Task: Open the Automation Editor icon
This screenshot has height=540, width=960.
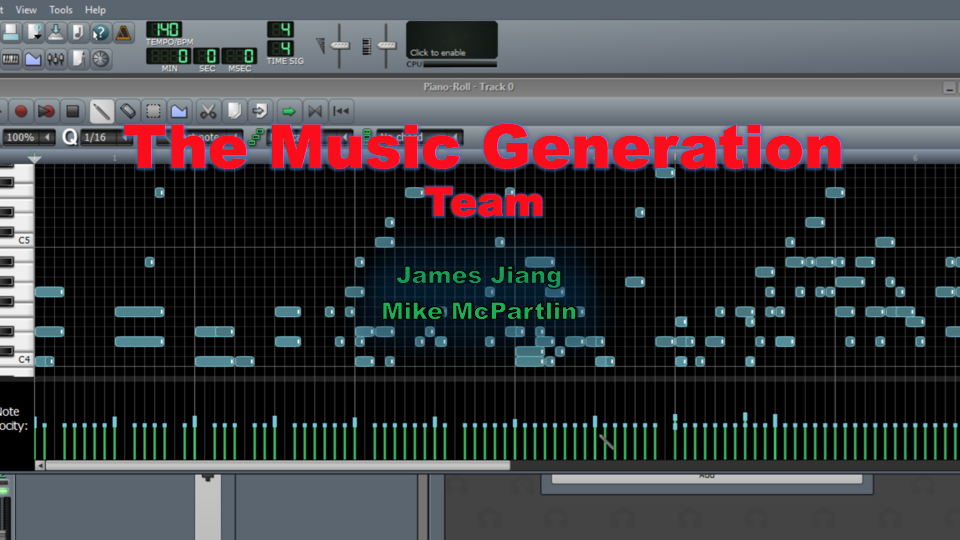Action: click(33, 59)
